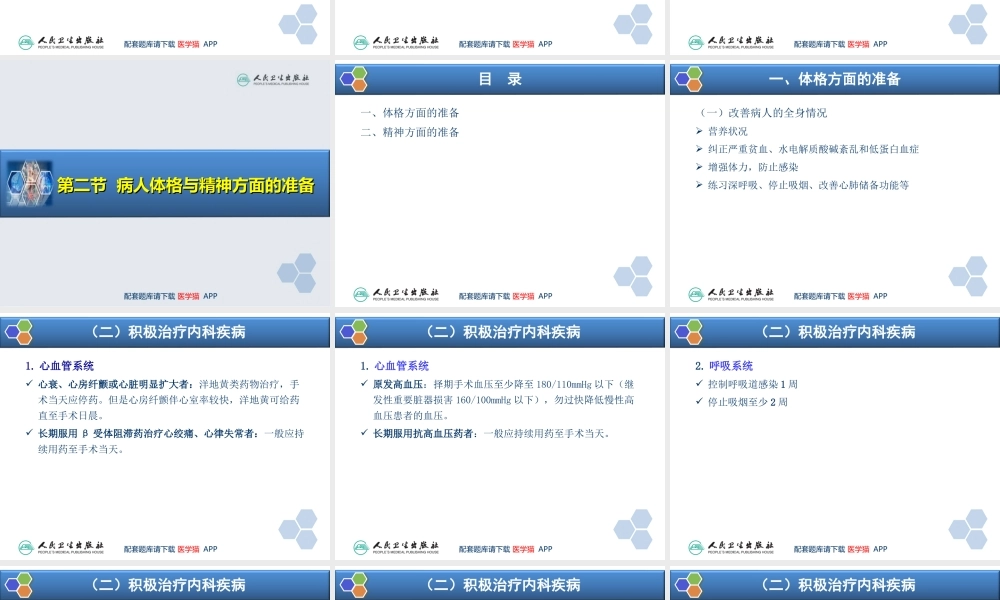Click the 2. 呼吸系统 heading
This screenshot has width=1000, height=600.
pos(724,366)
